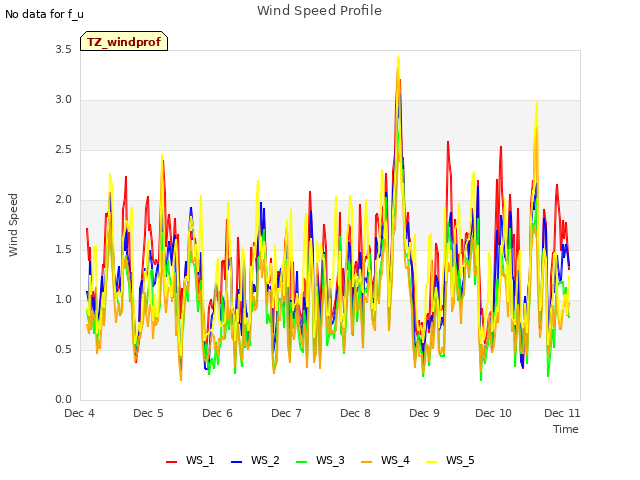Click the 0.0 y-axis tick label

63,400
